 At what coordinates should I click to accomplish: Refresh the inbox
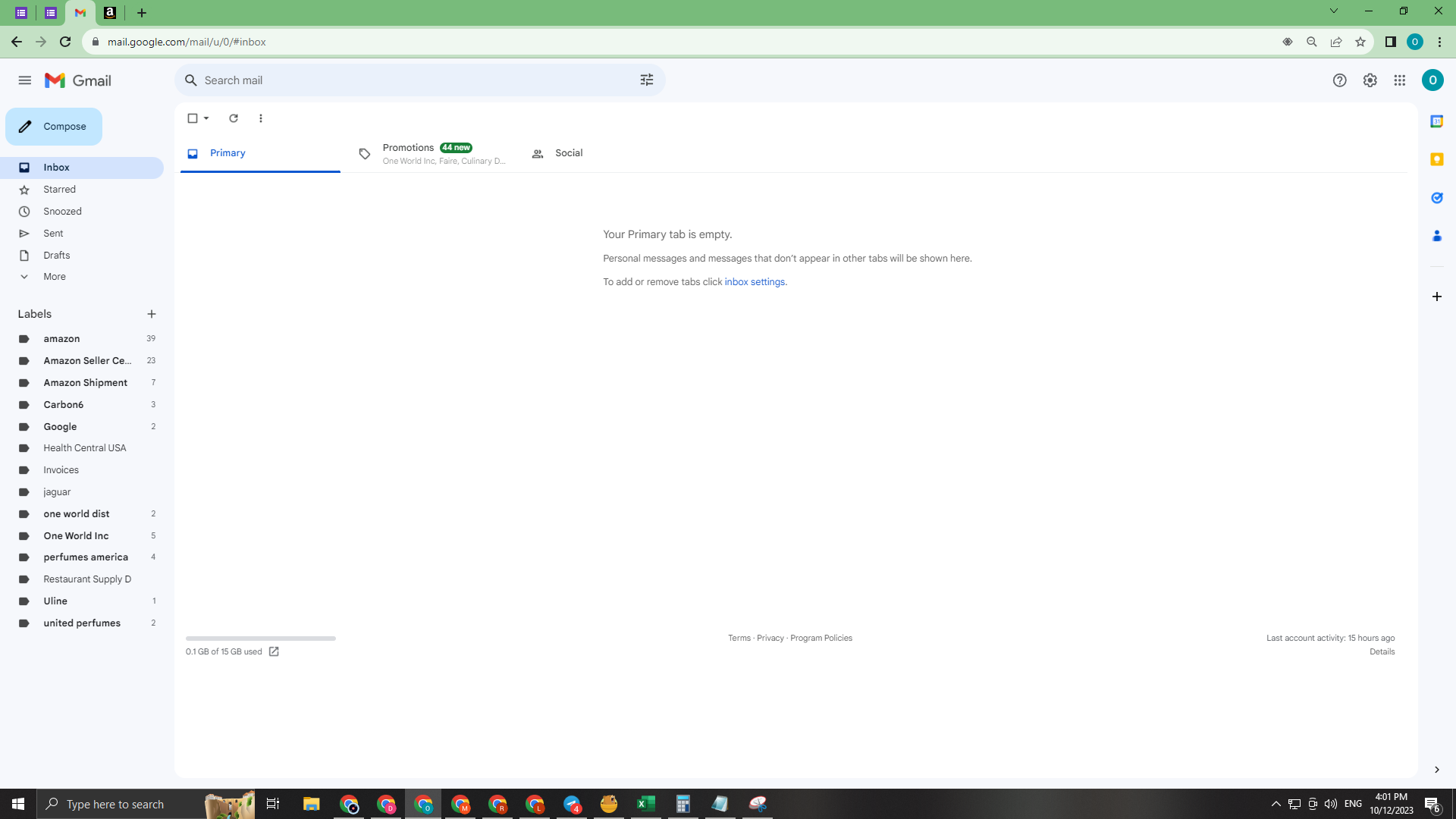pos(234,118)
